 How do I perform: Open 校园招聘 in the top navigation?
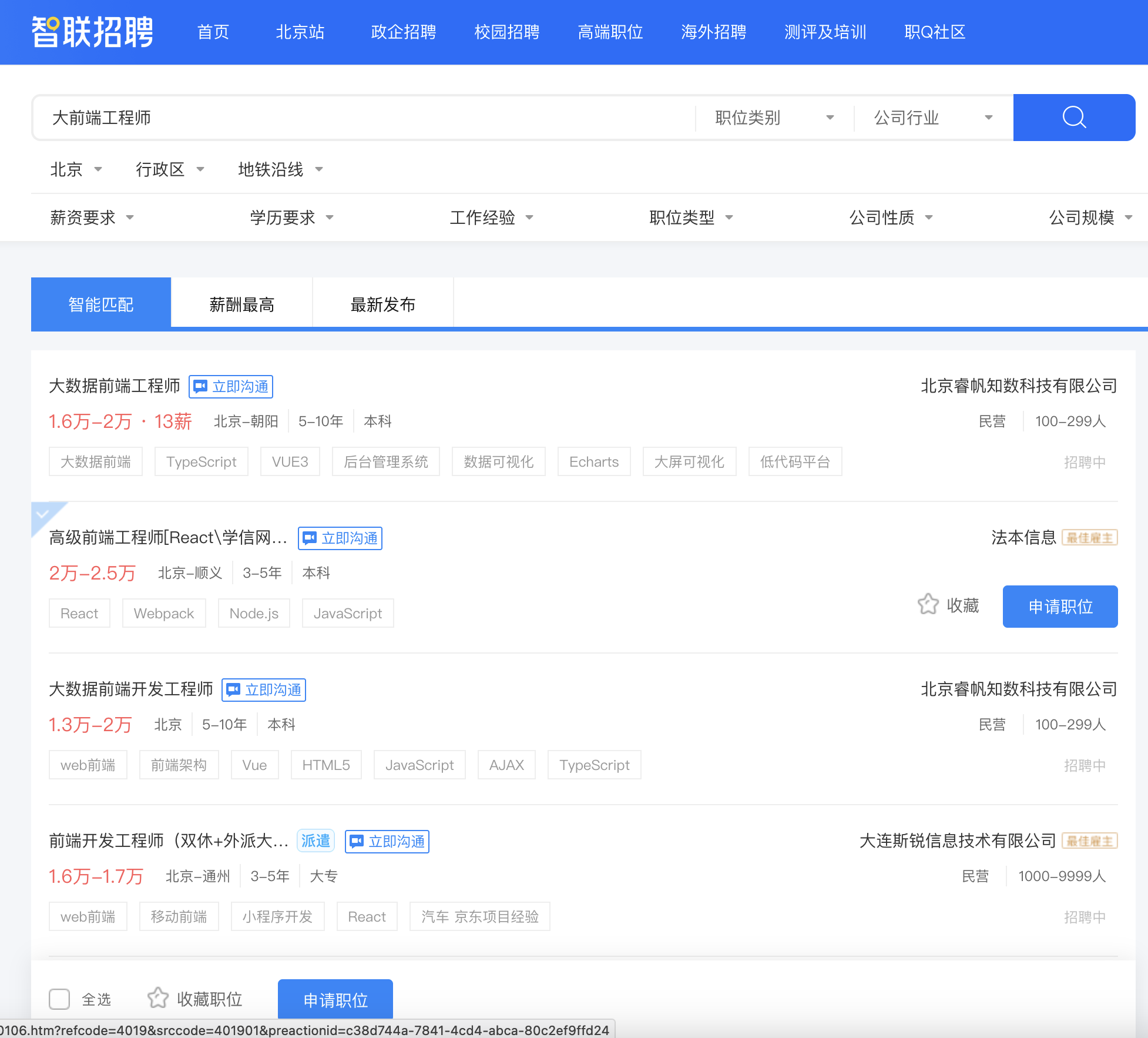tap(506, 32)
